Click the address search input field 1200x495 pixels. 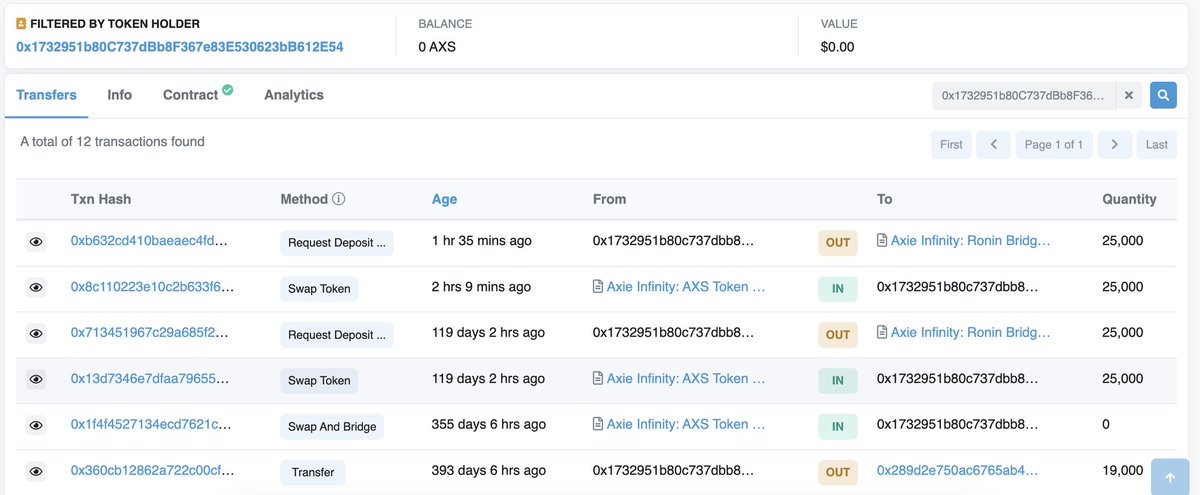pos(1024,95)
